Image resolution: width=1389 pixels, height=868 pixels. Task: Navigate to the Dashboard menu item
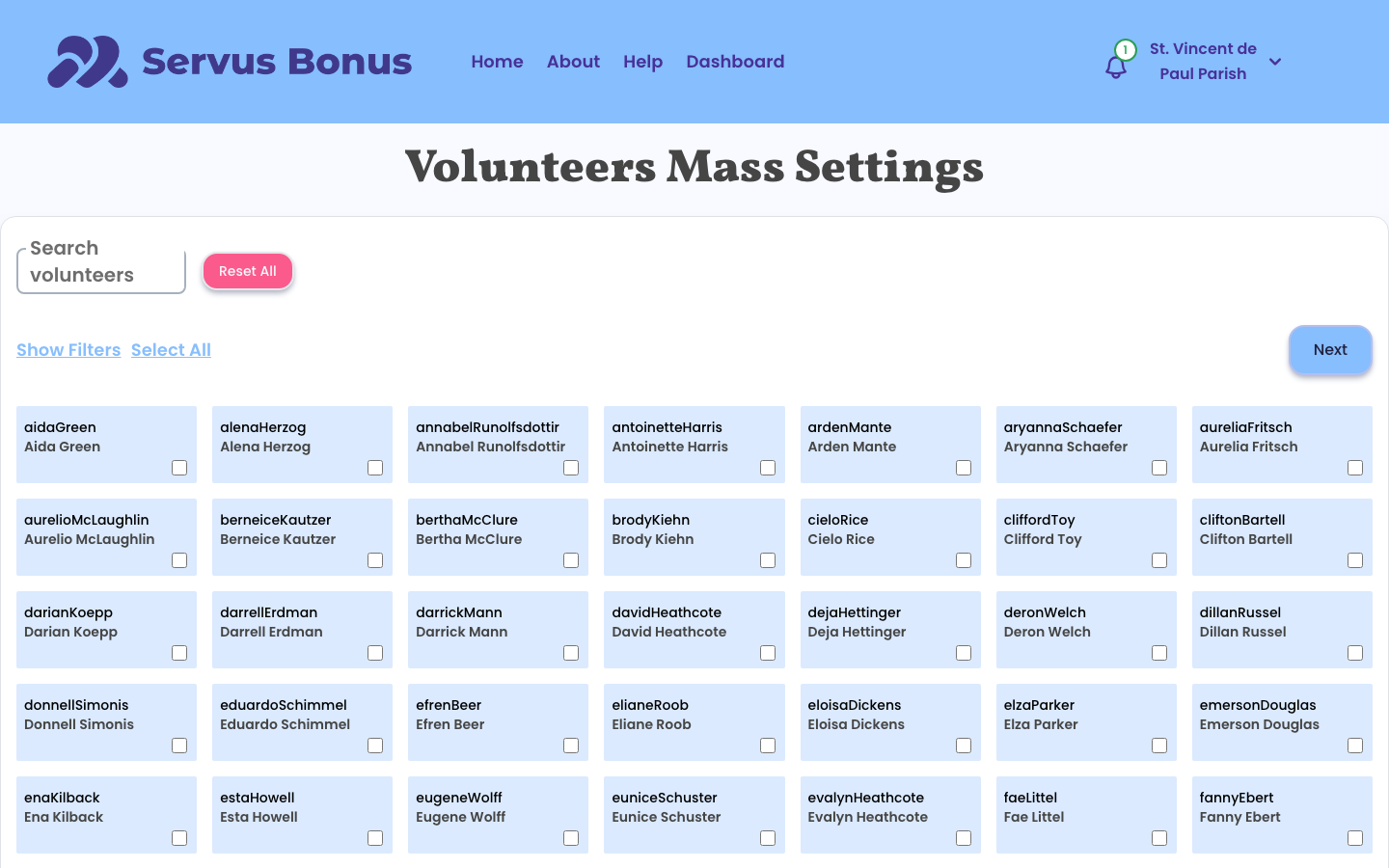coord(735,62)
